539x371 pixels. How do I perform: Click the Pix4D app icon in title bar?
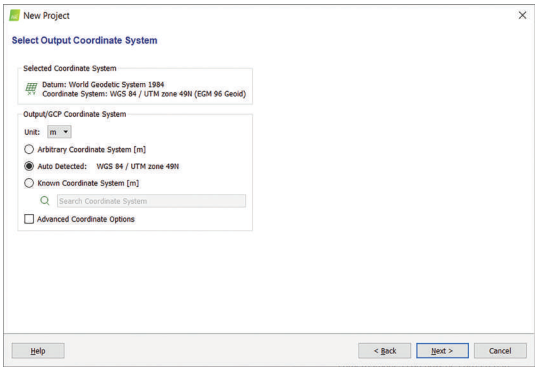click(x=14, y=15)
